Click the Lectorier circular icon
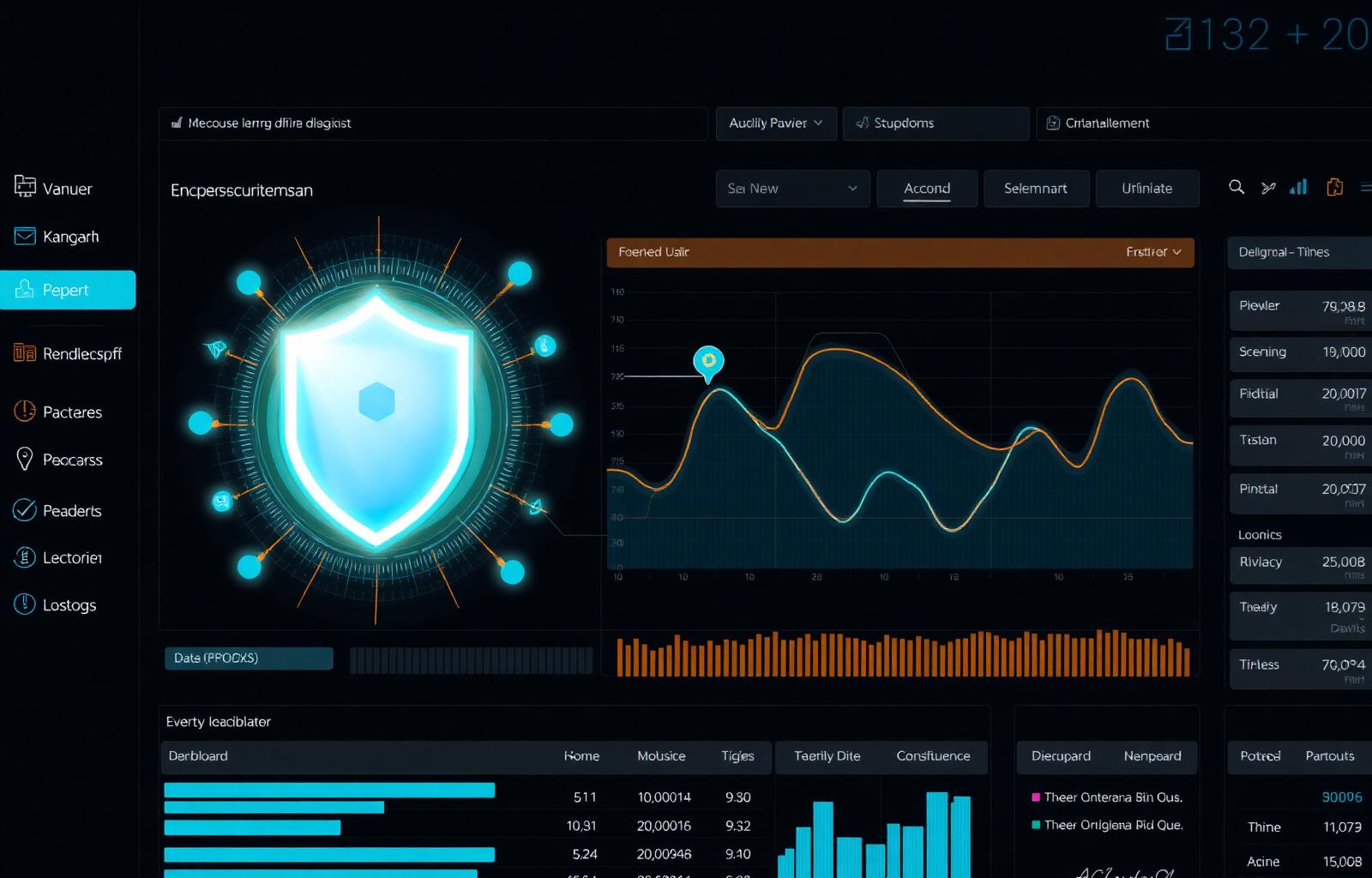 [25, 557]
